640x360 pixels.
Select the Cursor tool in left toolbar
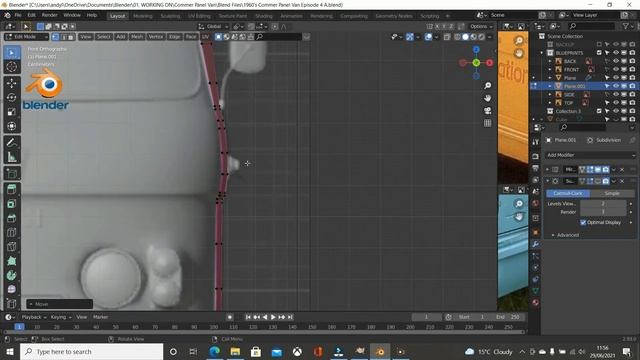(x=12, y=67)
